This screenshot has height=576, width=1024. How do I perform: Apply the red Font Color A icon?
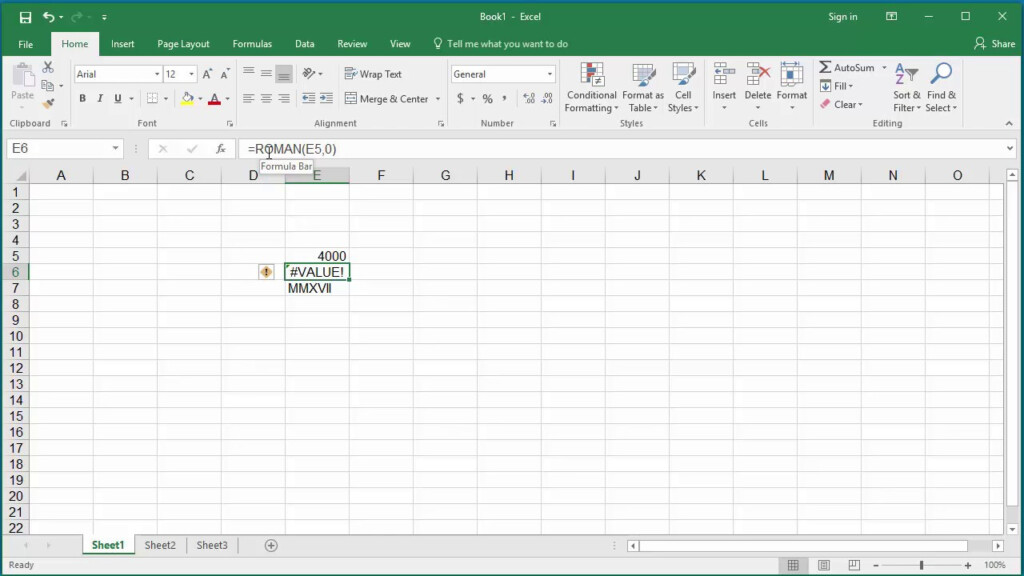(x=214, y=99)
